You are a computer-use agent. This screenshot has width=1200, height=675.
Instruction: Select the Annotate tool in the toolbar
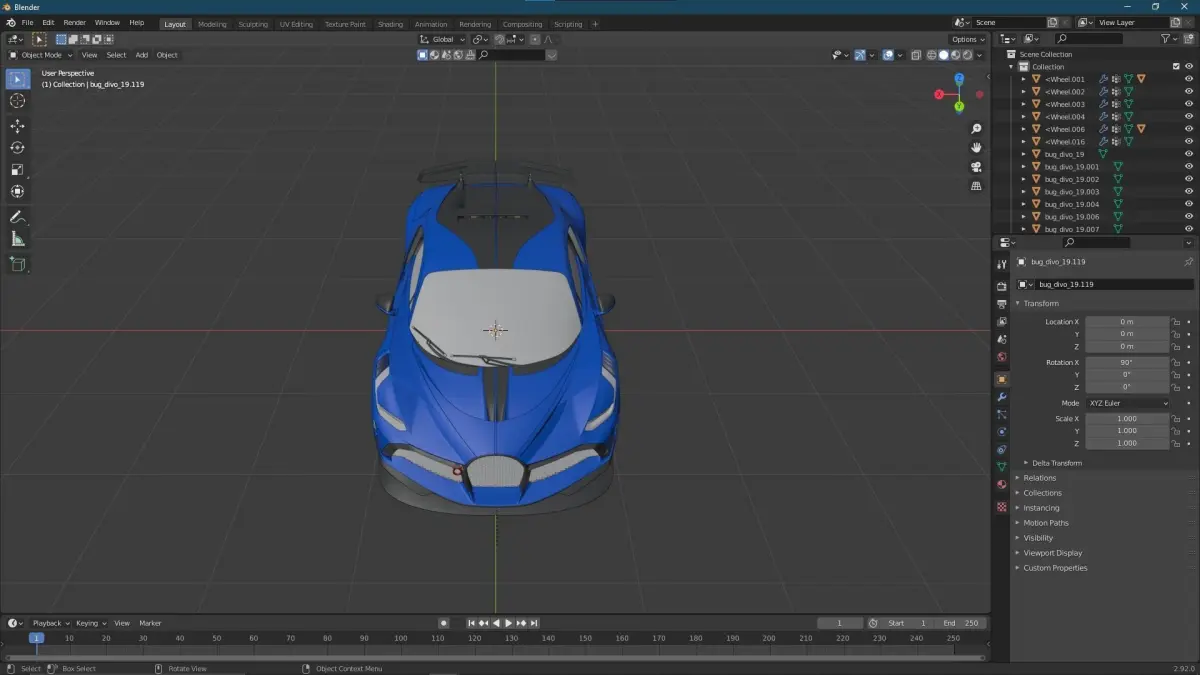click(x=17, y=217)
